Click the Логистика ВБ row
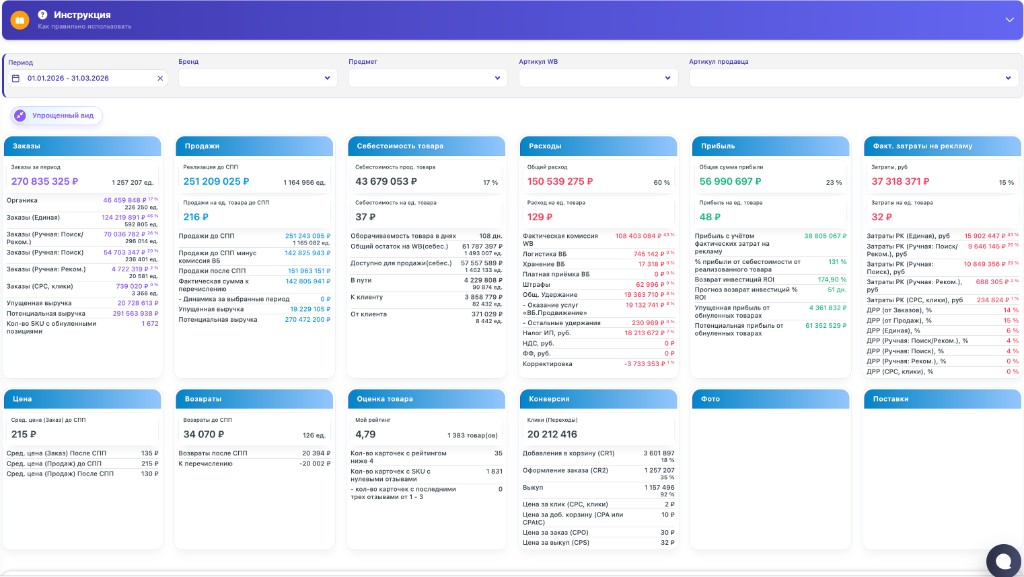This screenshot has width=1024, height=577. [598, 254]
